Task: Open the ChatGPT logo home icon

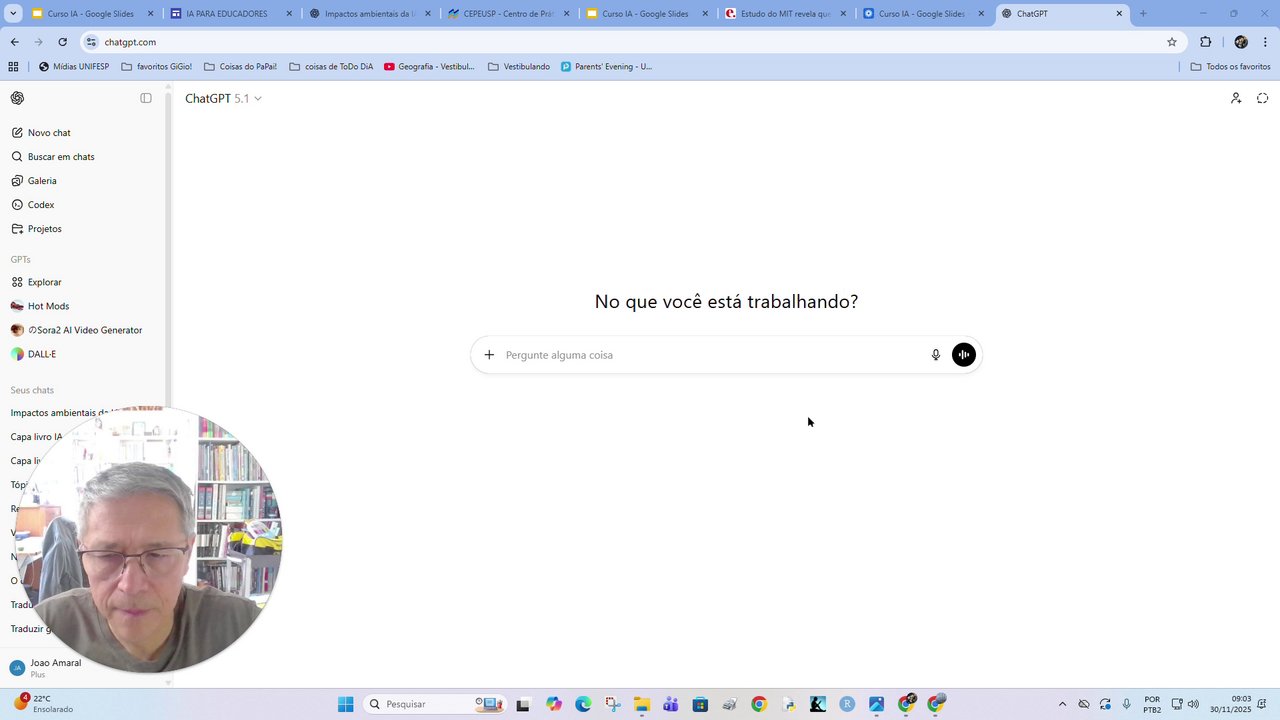Action: pos(17,98)
